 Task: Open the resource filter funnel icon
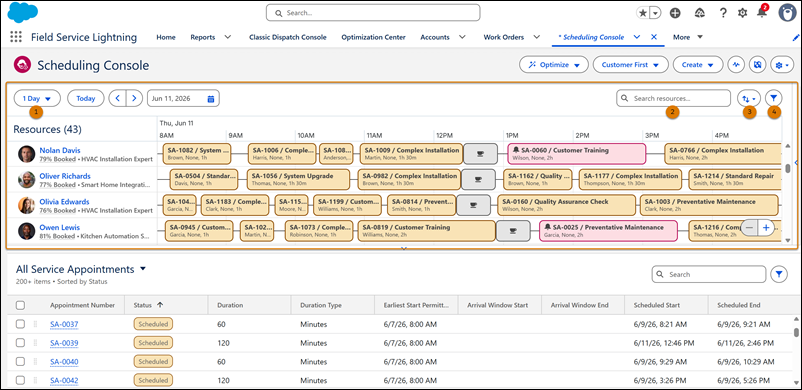[774, 98]
